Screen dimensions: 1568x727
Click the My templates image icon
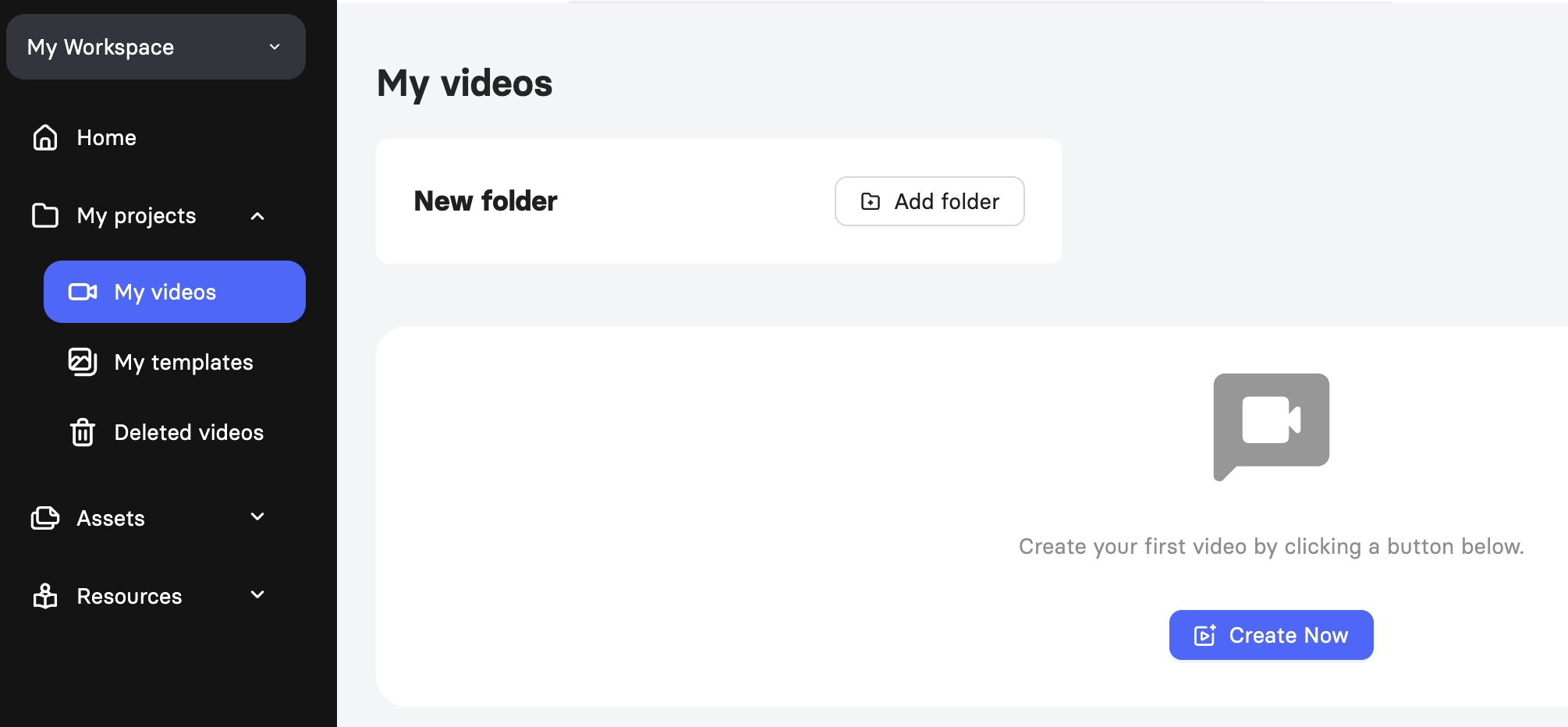(83, 362)
